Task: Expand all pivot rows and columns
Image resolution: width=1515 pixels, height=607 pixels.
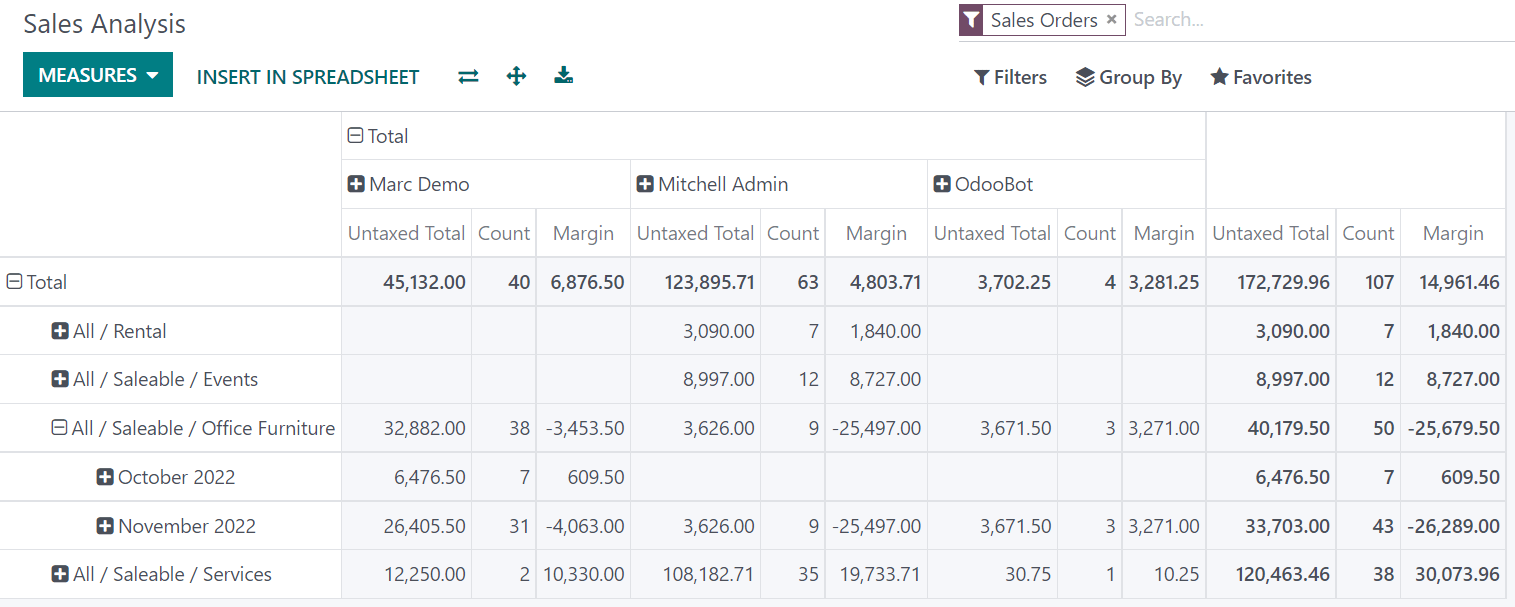Action: pos(516,75)
